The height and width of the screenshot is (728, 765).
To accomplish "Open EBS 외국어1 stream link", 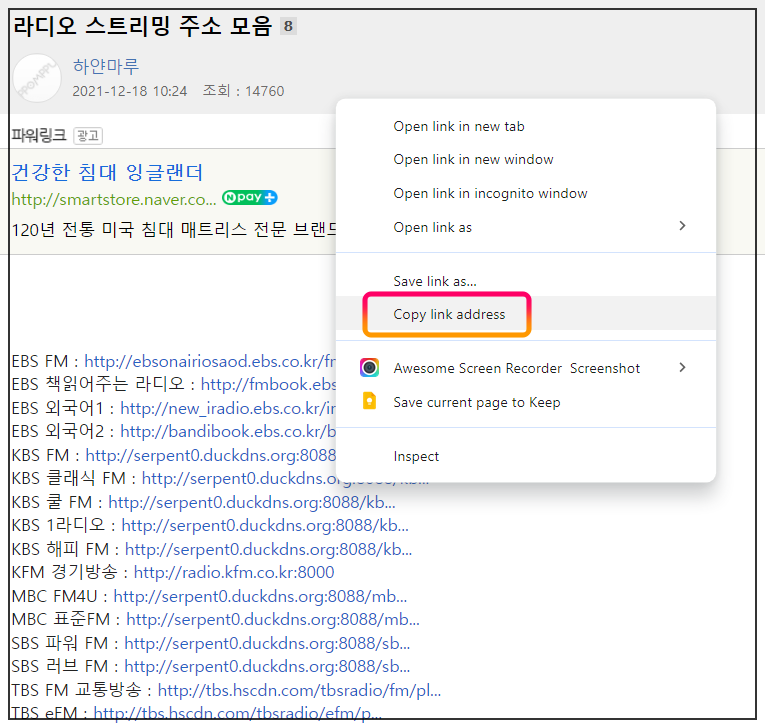I will [x=228, y=408].
